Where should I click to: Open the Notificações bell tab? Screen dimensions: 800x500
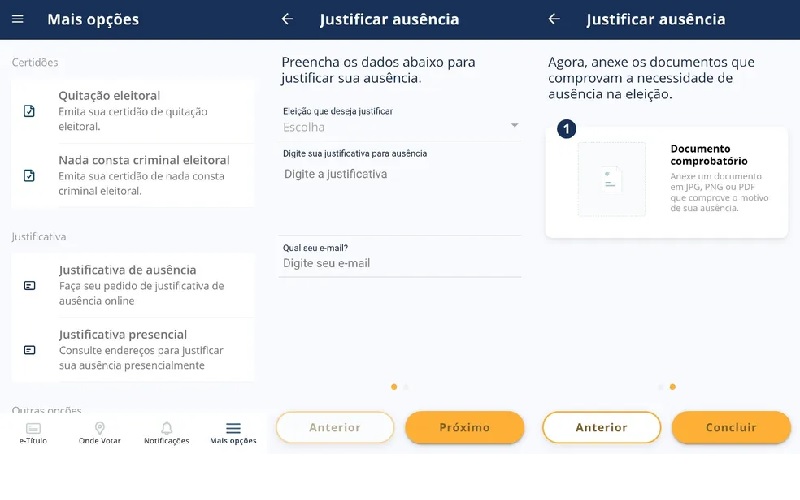166,433
